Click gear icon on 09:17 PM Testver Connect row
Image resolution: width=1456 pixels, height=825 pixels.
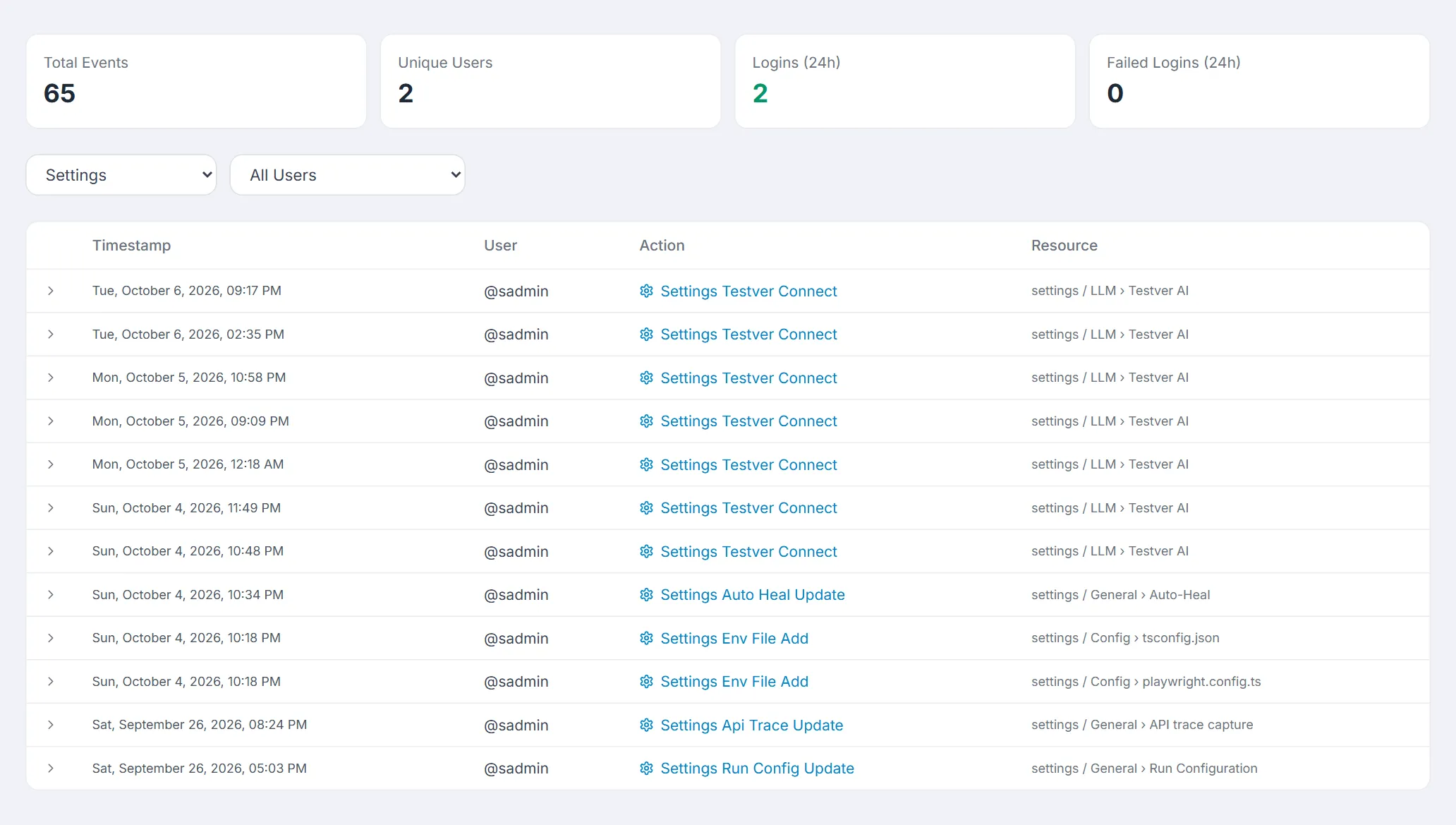(646, 291)
